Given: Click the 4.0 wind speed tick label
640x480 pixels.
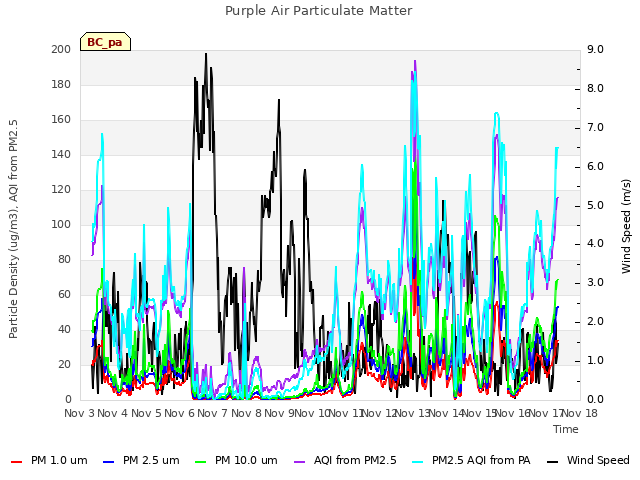Looking at the screenshot, I should (595, 244).
